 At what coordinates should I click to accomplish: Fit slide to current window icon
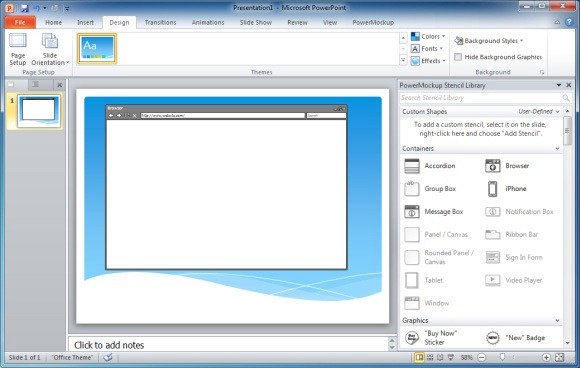560,357
